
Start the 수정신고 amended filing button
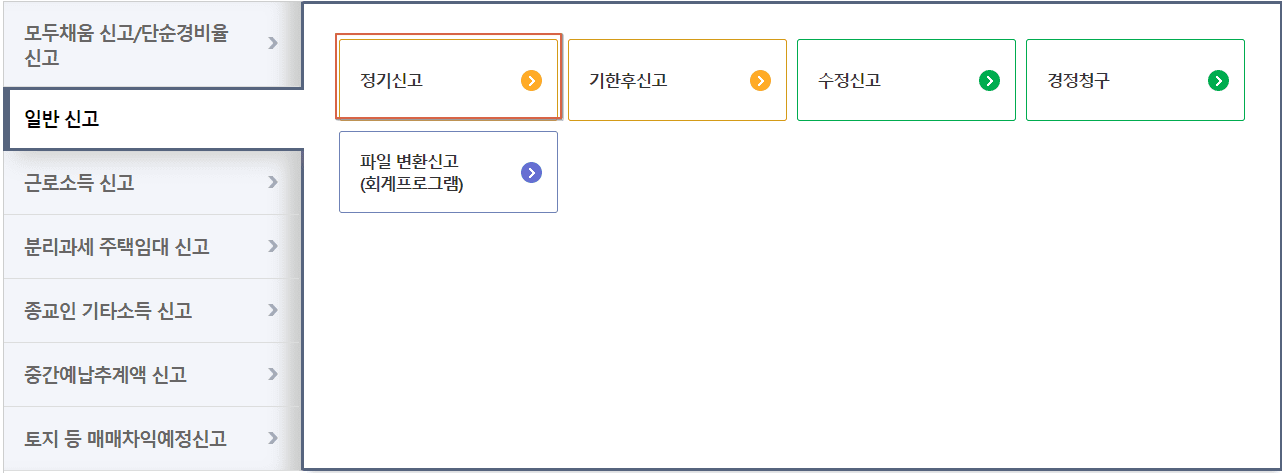point(849,81)
